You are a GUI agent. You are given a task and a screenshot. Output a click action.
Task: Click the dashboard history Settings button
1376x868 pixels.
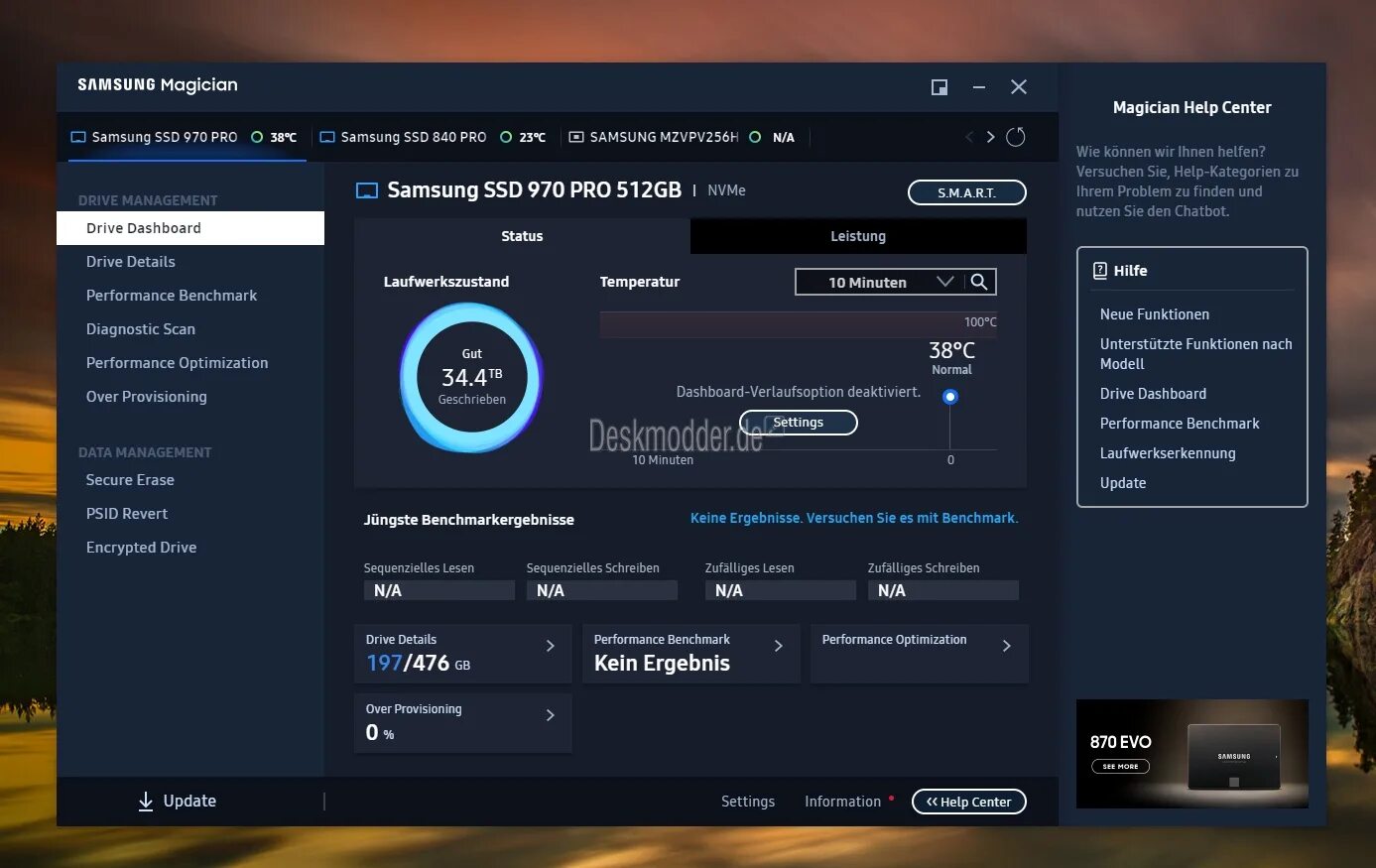click(799, 423)
